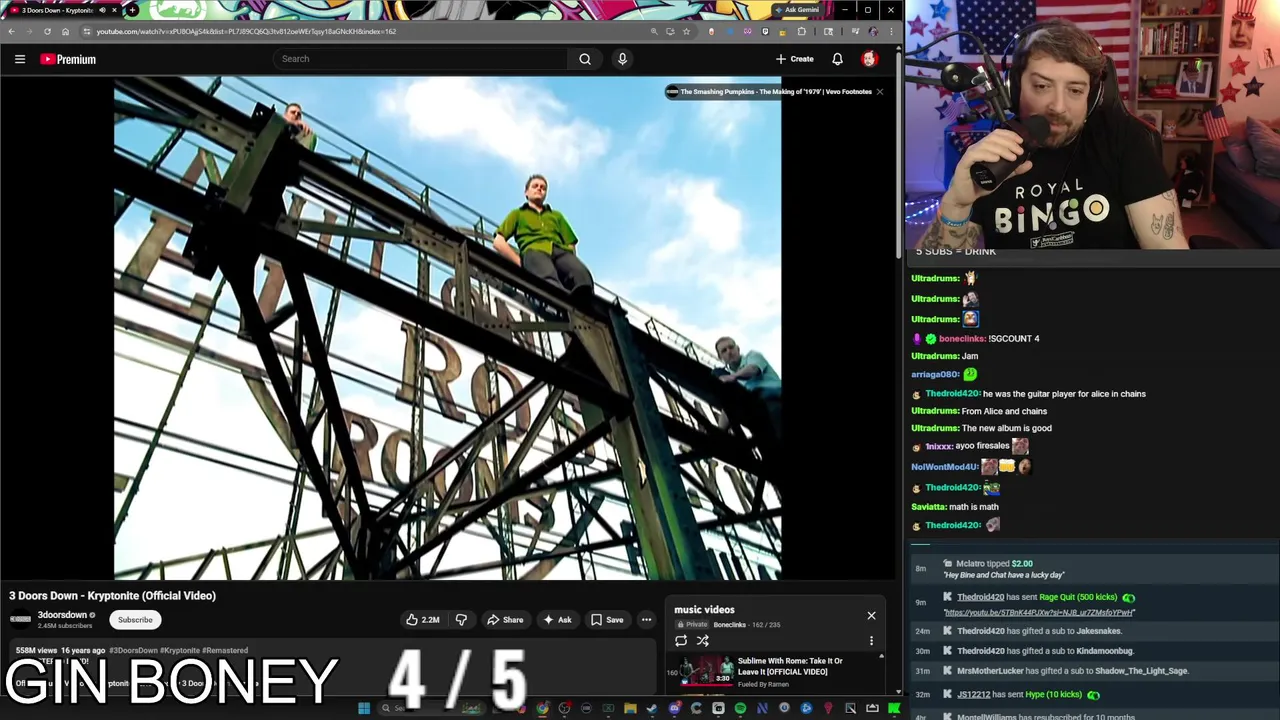Select the 3 Doors Down - Kryptonite tab
This screenshot has width=1280, height=720.
click(x=56, y=10)
